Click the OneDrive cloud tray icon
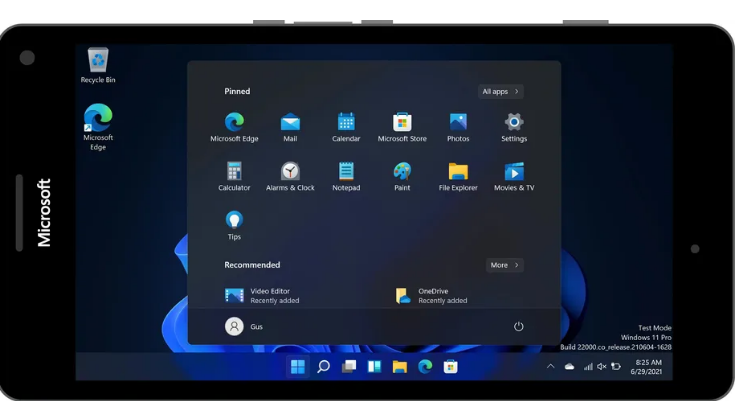737x401 pixels. [569, 366]
